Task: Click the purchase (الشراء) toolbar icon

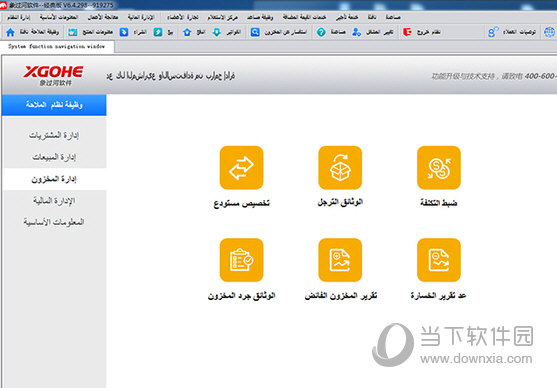Action: [x=124, y=32]
